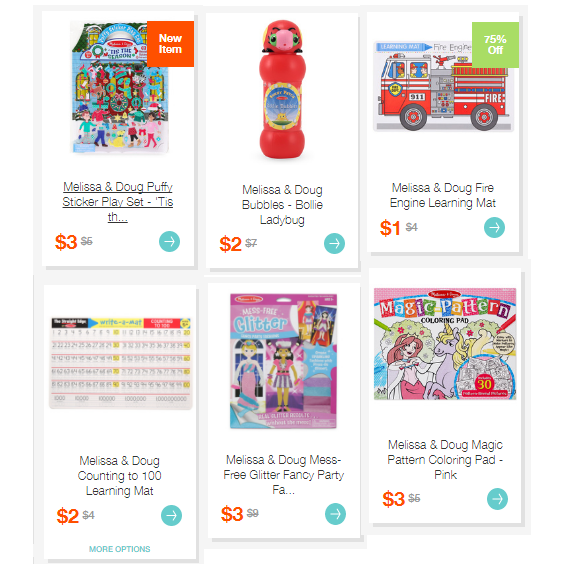
Task: Open the Puffy Sticker Play Set title link
Action: tap(118, 202)
